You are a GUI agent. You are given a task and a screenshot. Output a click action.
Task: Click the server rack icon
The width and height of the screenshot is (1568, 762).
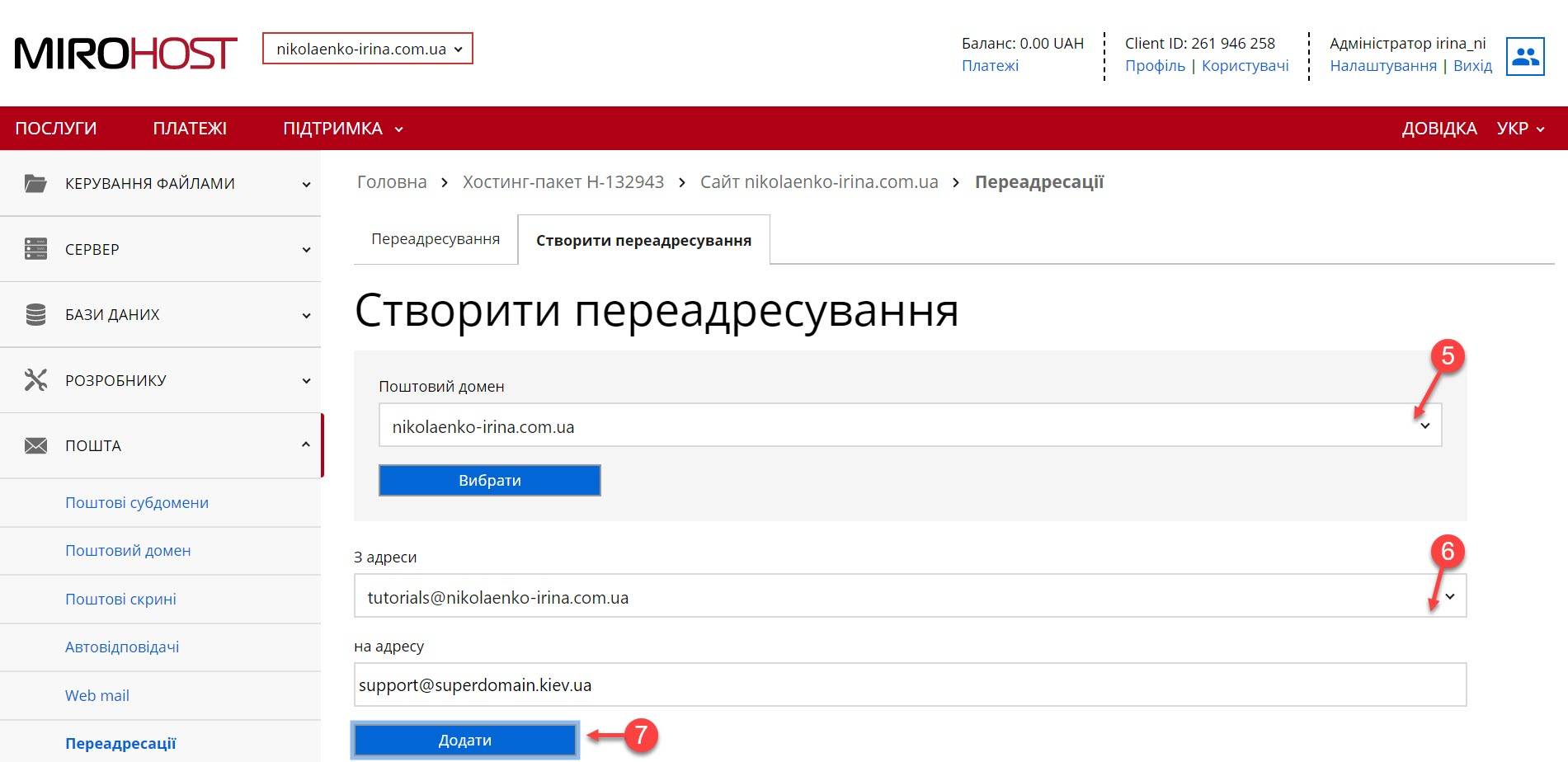click(35, 249)
